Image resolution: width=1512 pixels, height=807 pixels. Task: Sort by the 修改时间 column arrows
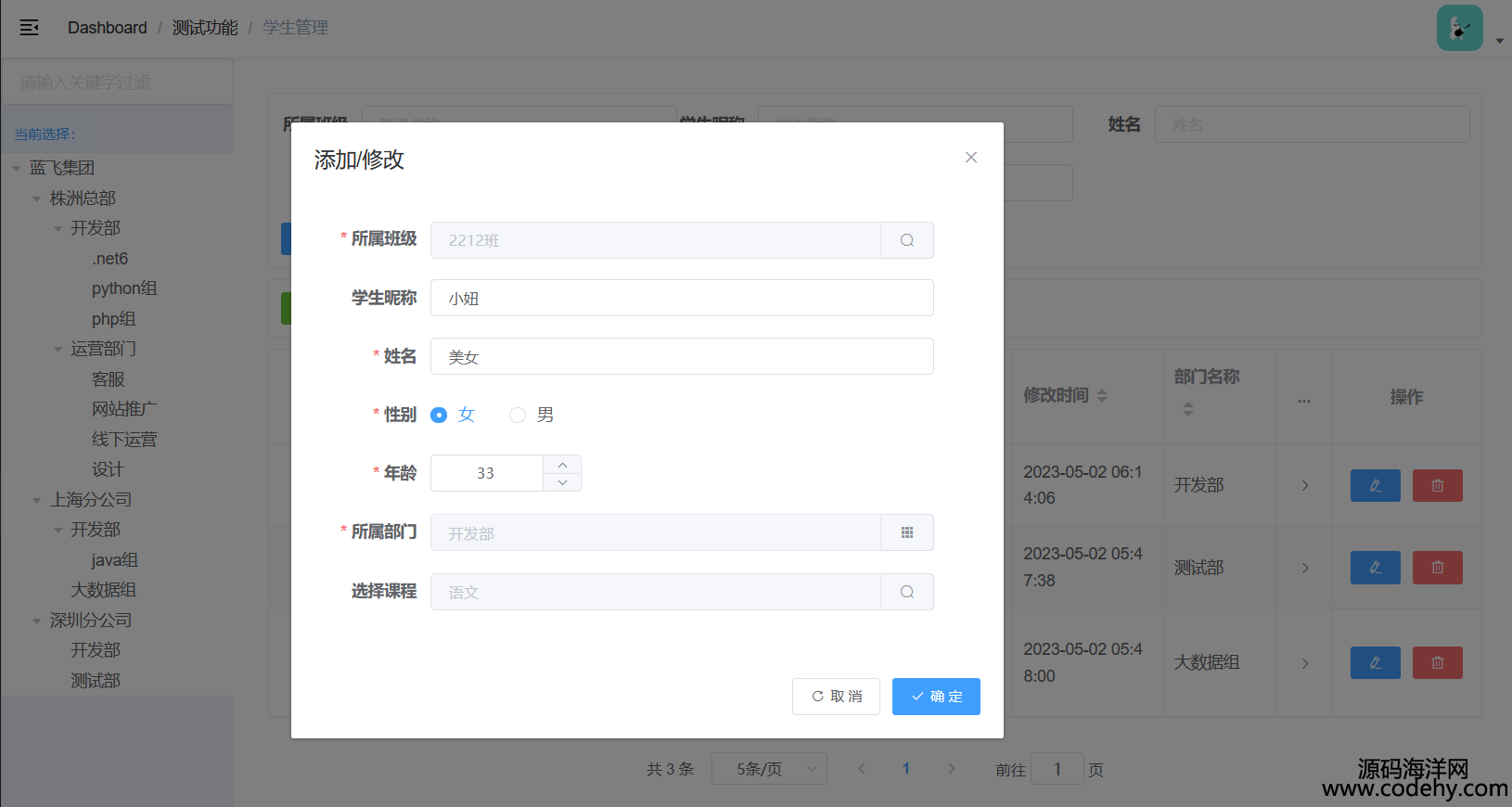pyautogui.click(x=1102, y=395)
